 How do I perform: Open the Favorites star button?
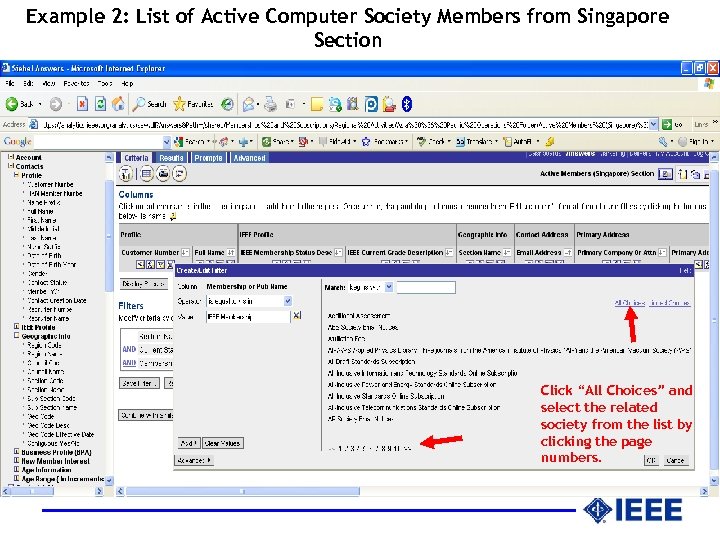click(x=193, y=104)
